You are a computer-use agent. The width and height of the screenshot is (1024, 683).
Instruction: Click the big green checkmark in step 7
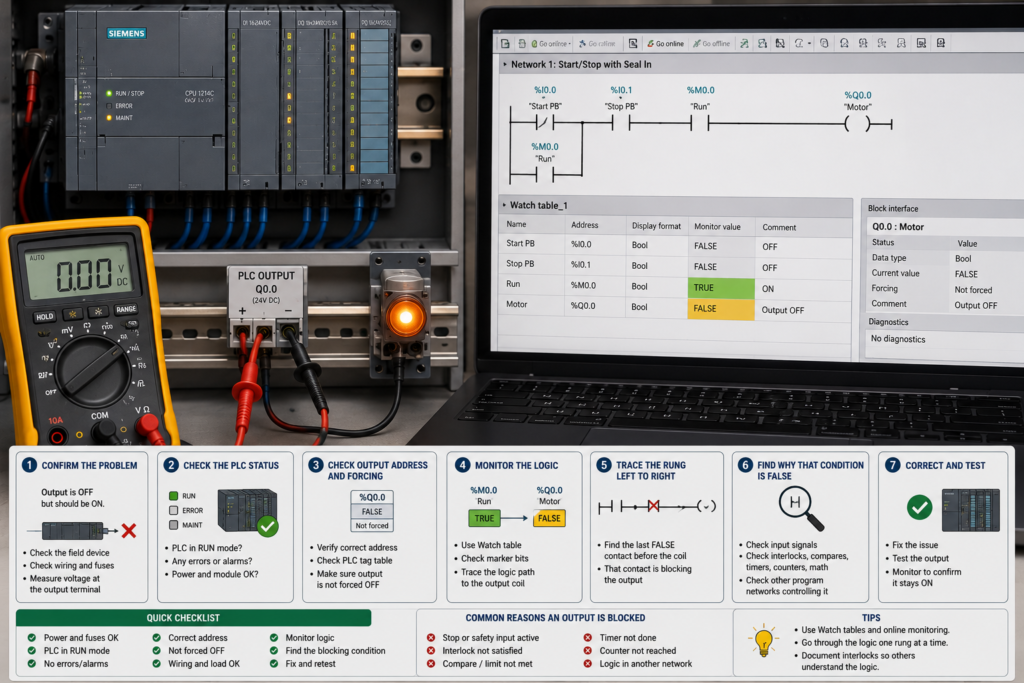point(919,507)
